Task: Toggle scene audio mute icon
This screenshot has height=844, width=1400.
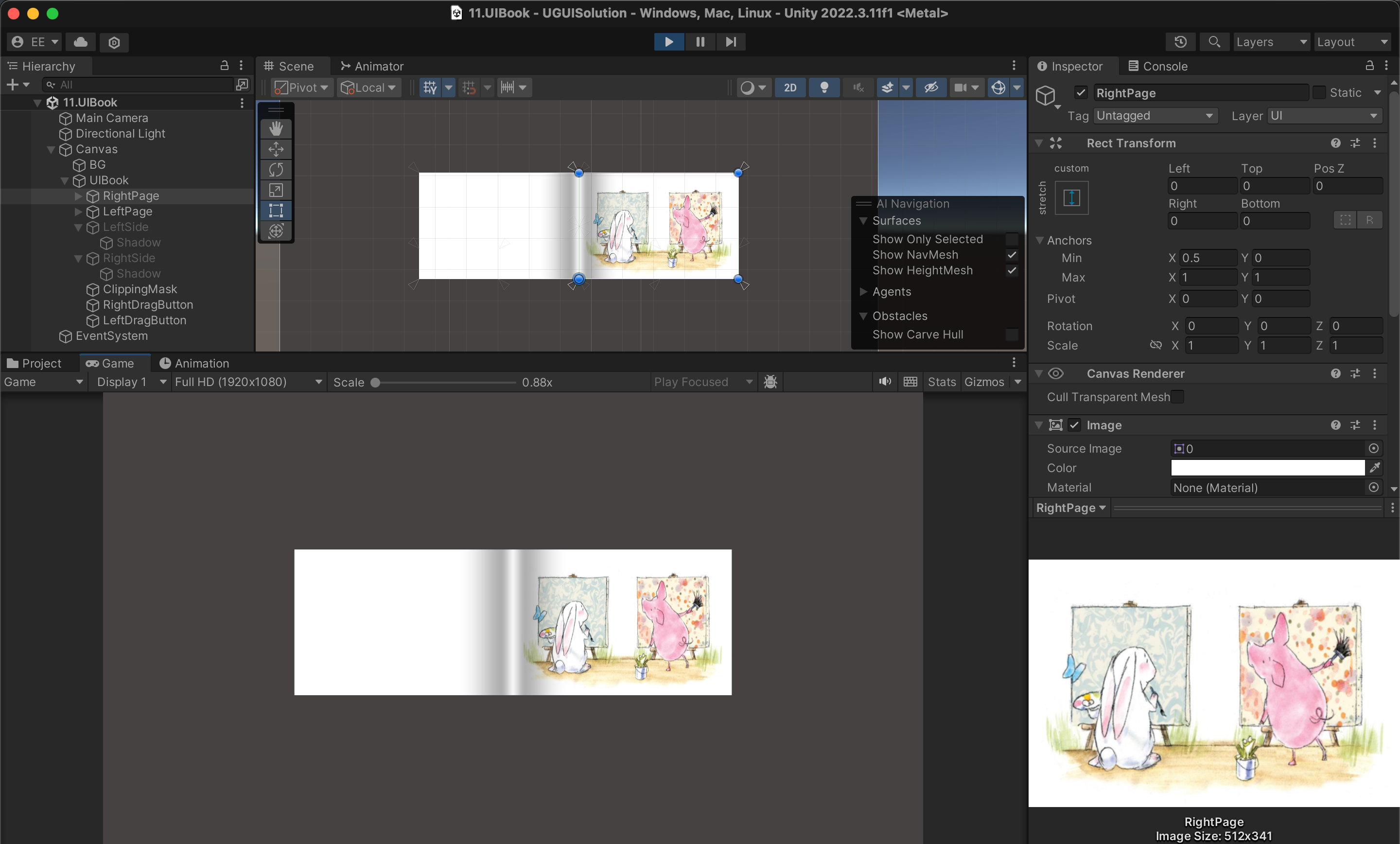Action: (x=858, y=88)
